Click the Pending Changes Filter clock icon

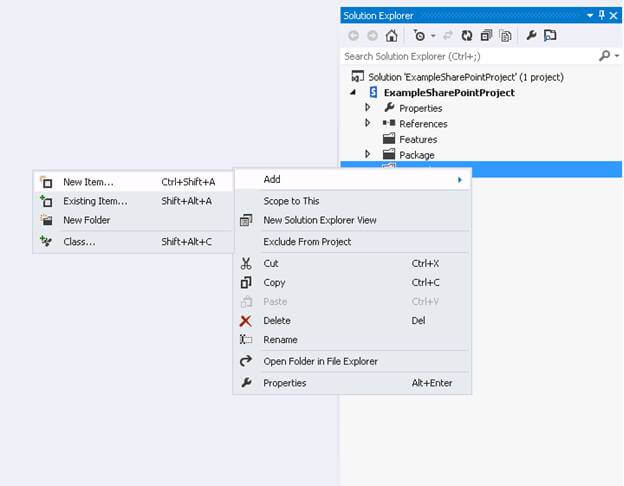tap(419, 35)
